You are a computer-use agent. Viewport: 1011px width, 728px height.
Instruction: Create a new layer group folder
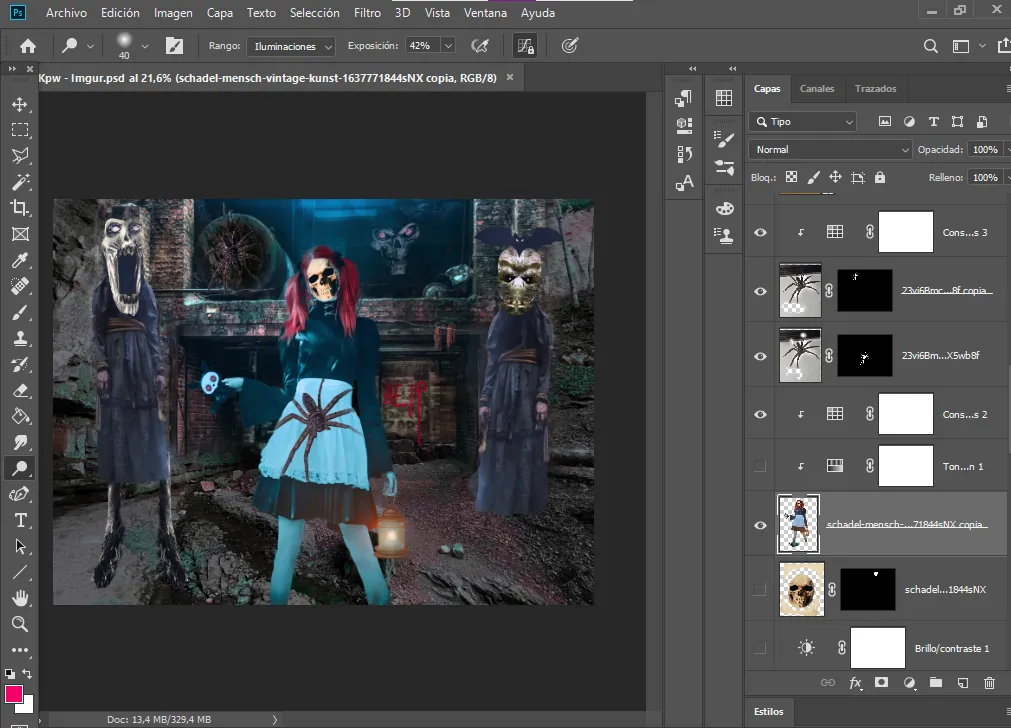pyautogui.click(x=936, y=683)
